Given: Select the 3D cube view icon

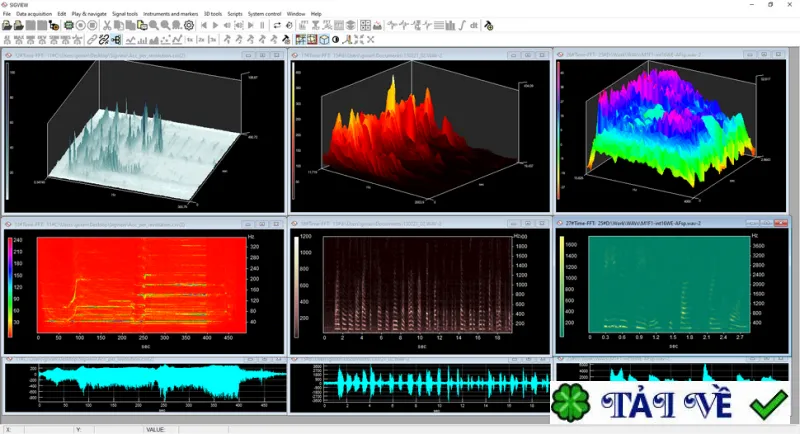Looking at the screenshot, I should coord(324,39).
